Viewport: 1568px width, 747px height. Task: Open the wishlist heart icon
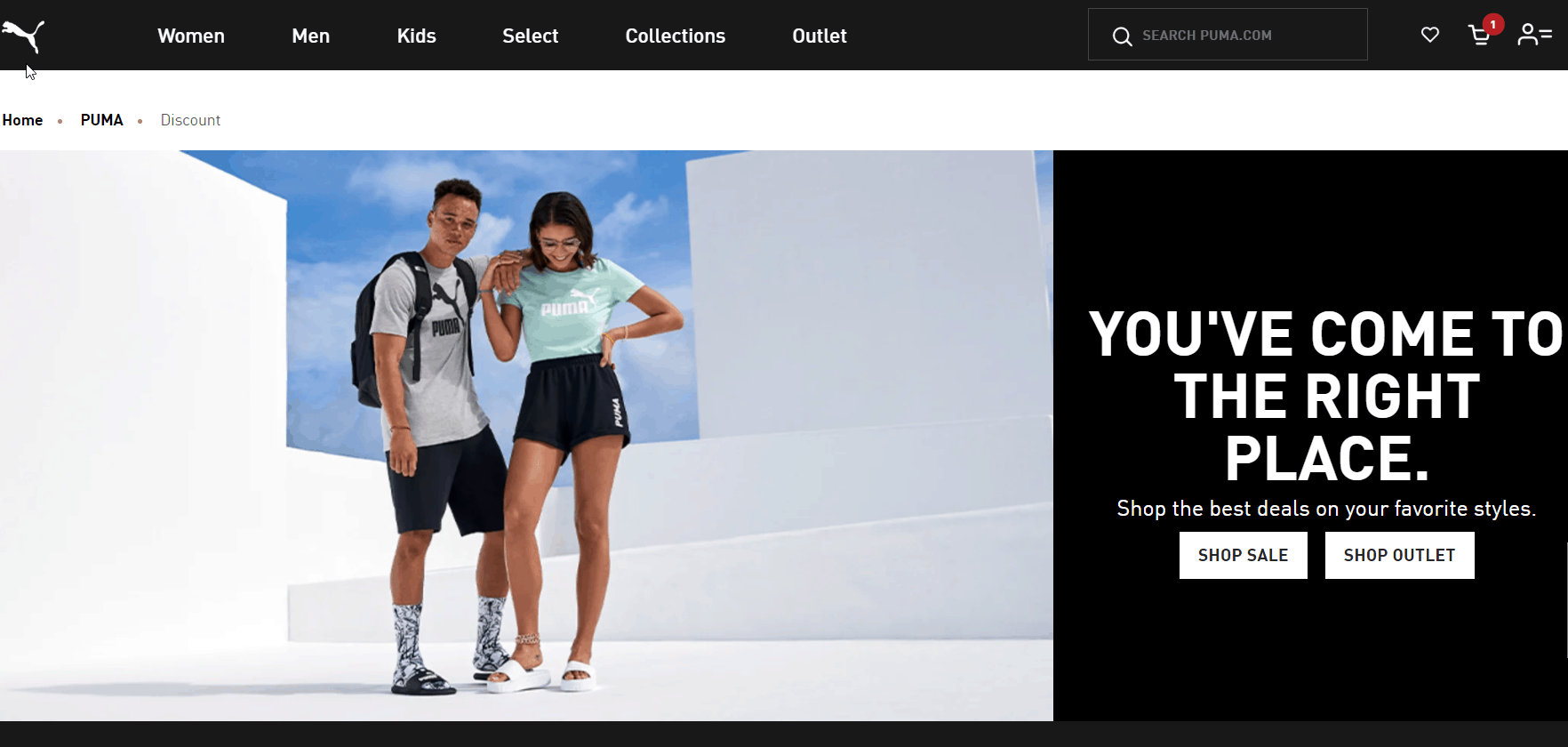[1430, 35]
